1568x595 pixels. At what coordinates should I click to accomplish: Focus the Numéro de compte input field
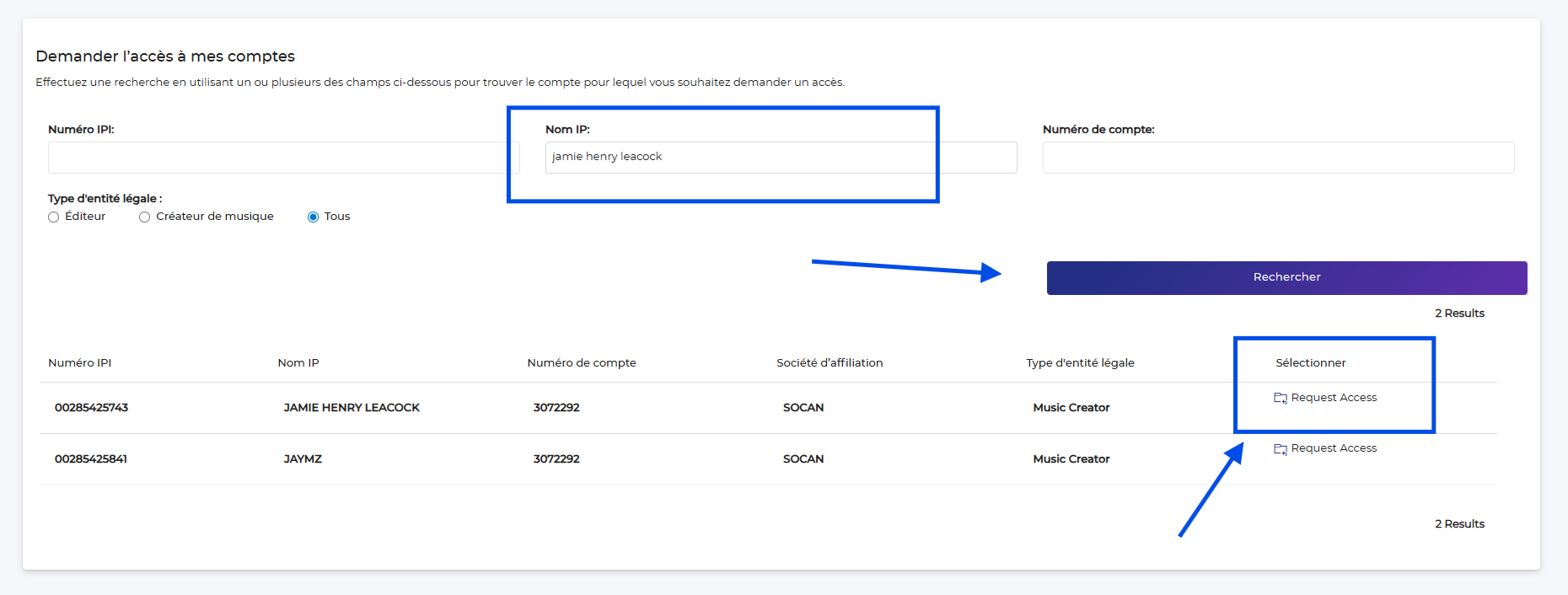pos(1278,158)
